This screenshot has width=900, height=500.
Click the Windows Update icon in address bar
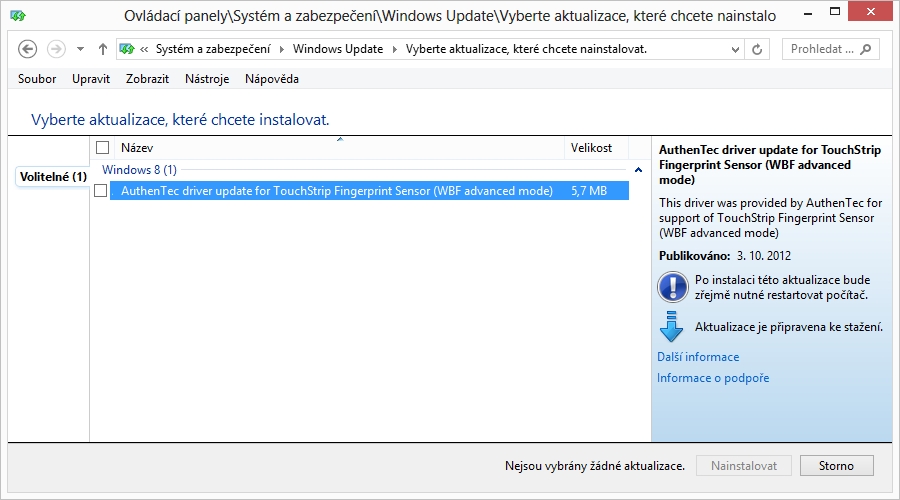[127, 49]
